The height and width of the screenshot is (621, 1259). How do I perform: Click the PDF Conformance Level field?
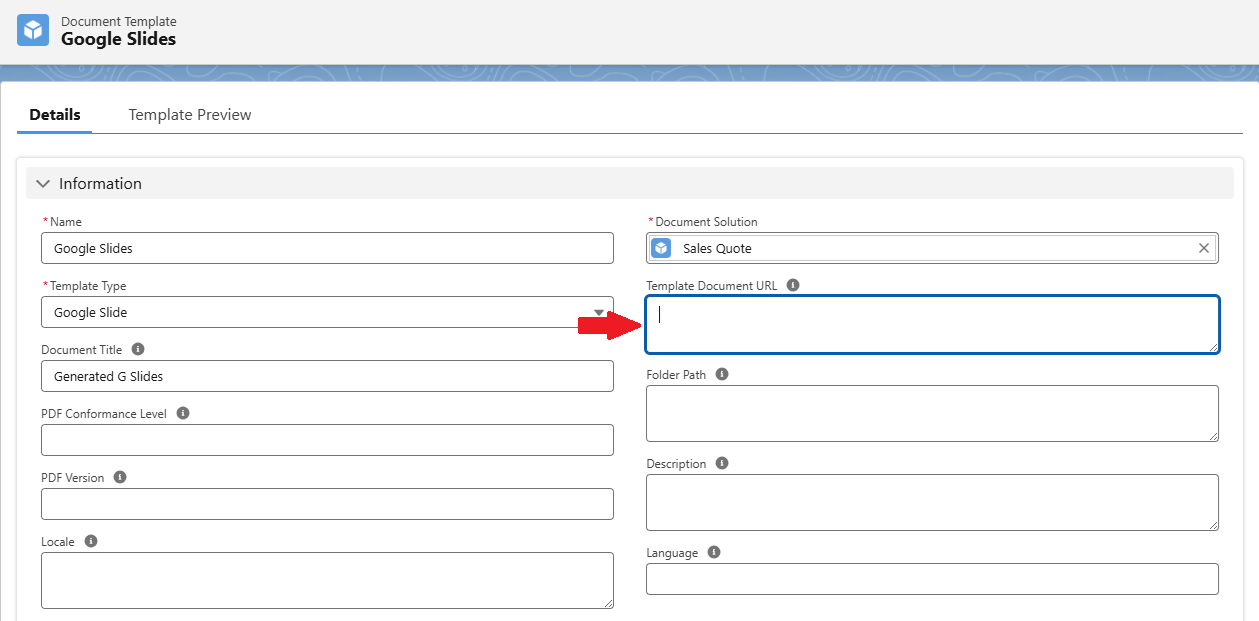pos(327,440)
